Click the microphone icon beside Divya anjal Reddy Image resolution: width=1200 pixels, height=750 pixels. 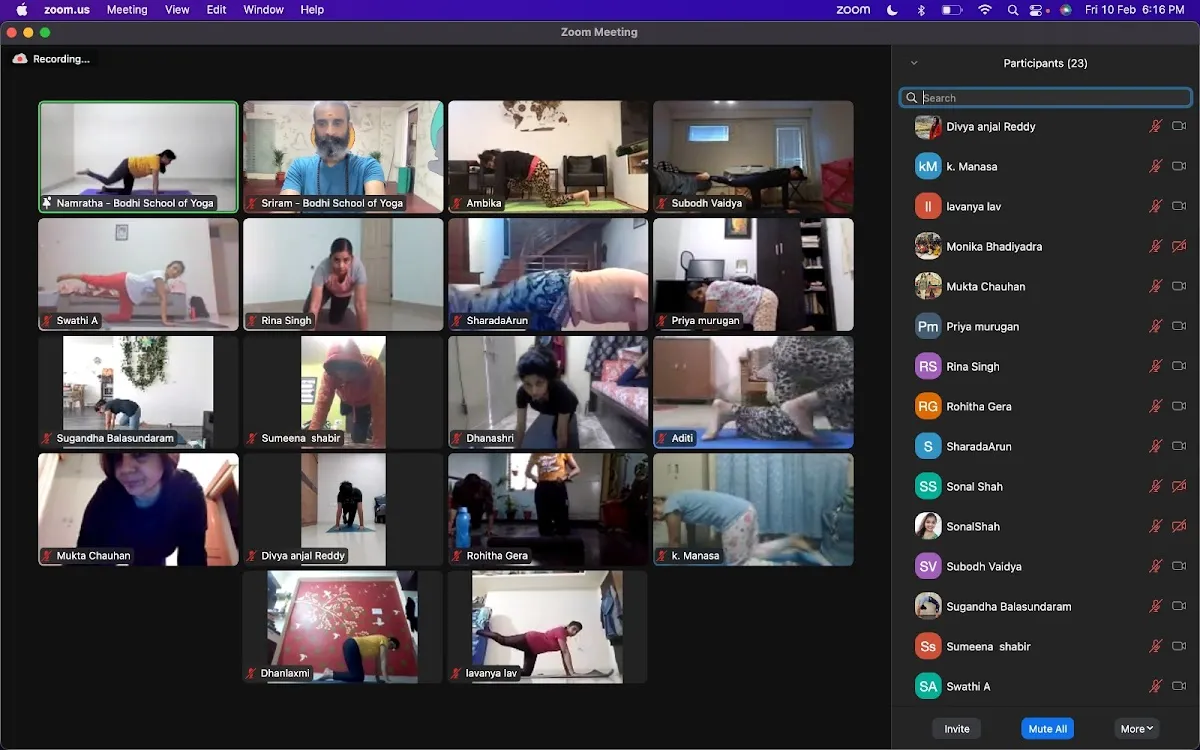click(x=1155, y=127)
